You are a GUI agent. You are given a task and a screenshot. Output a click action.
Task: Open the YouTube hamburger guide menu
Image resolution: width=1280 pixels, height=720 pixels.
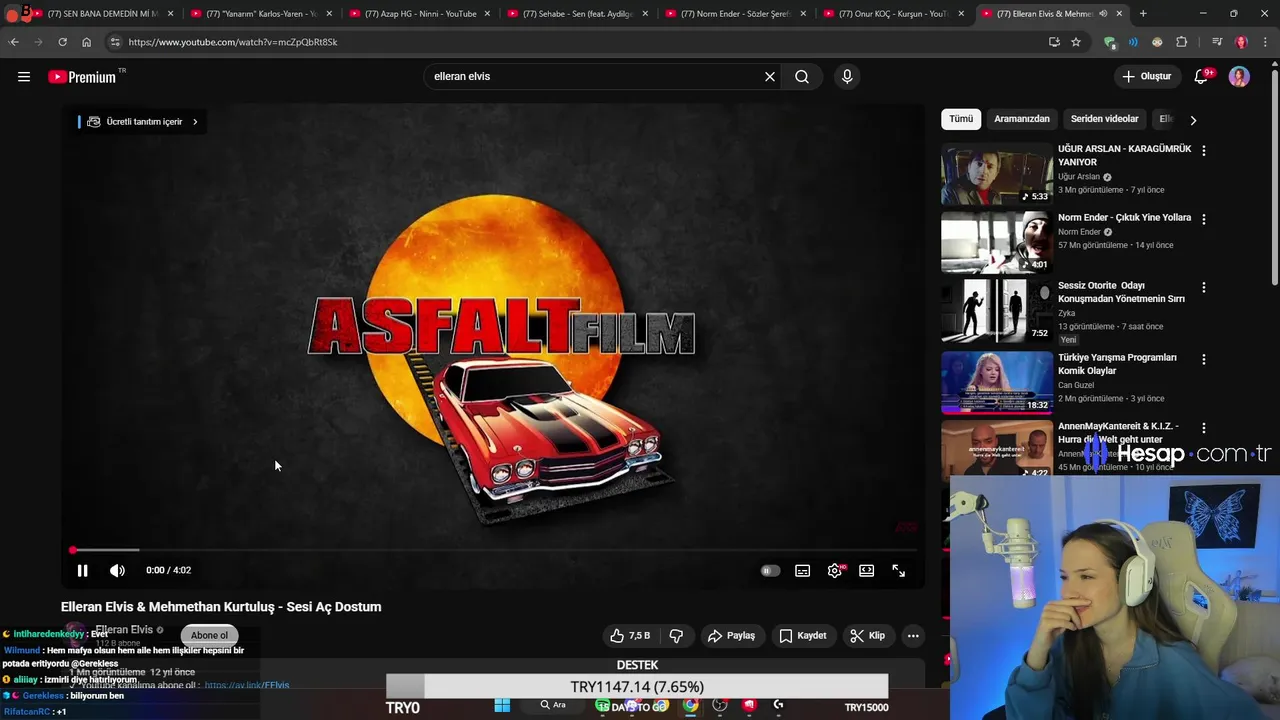(x=24, y=77)
